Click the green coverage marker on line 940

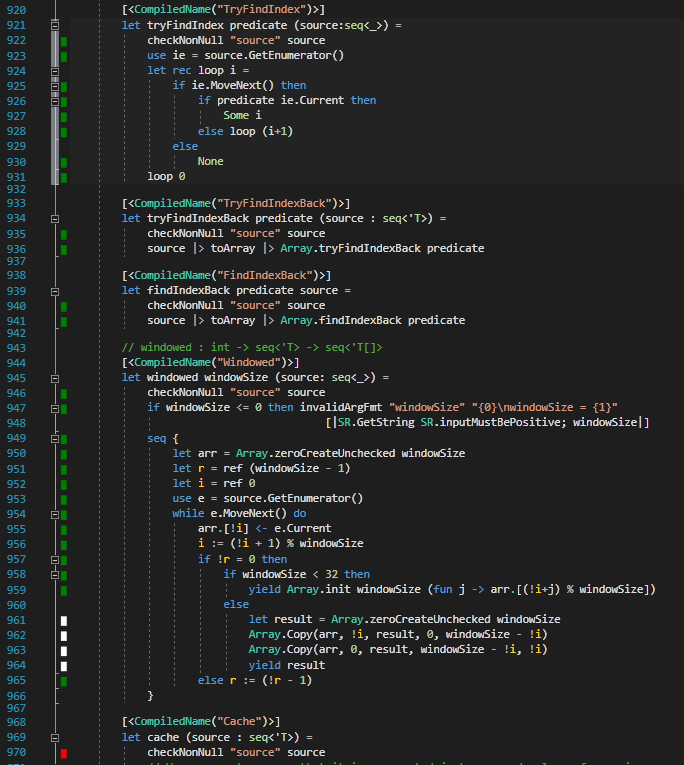click(64, 307)
